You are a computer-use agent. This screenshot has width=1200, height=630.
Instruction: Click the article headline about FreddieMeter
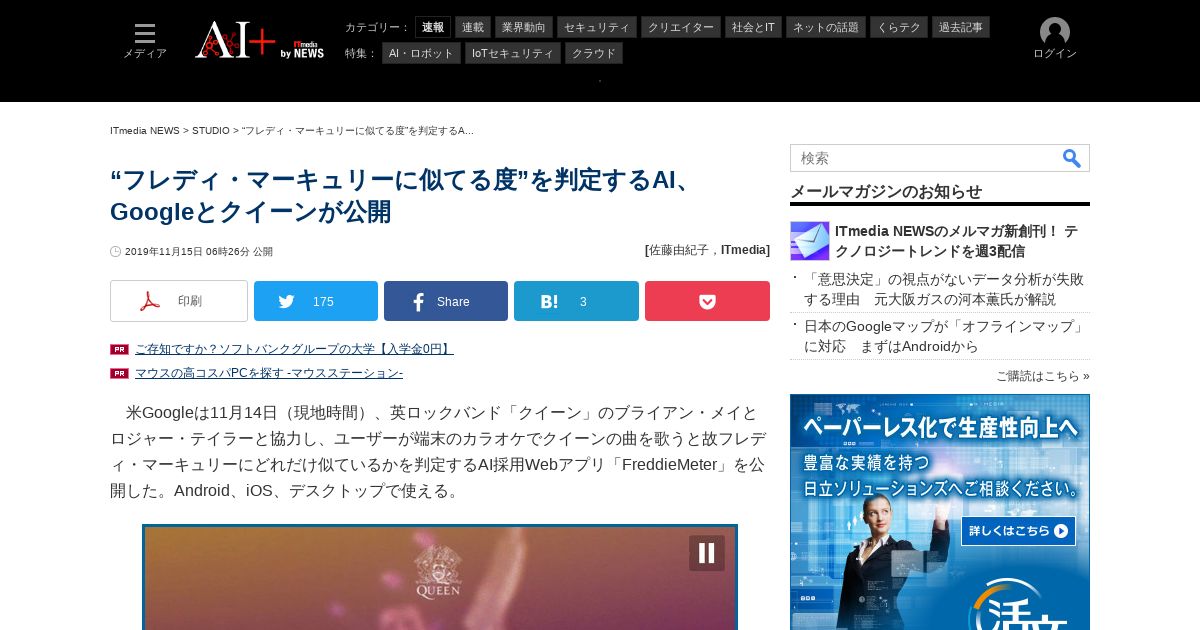pyautogui.click(x=402, y=196)
